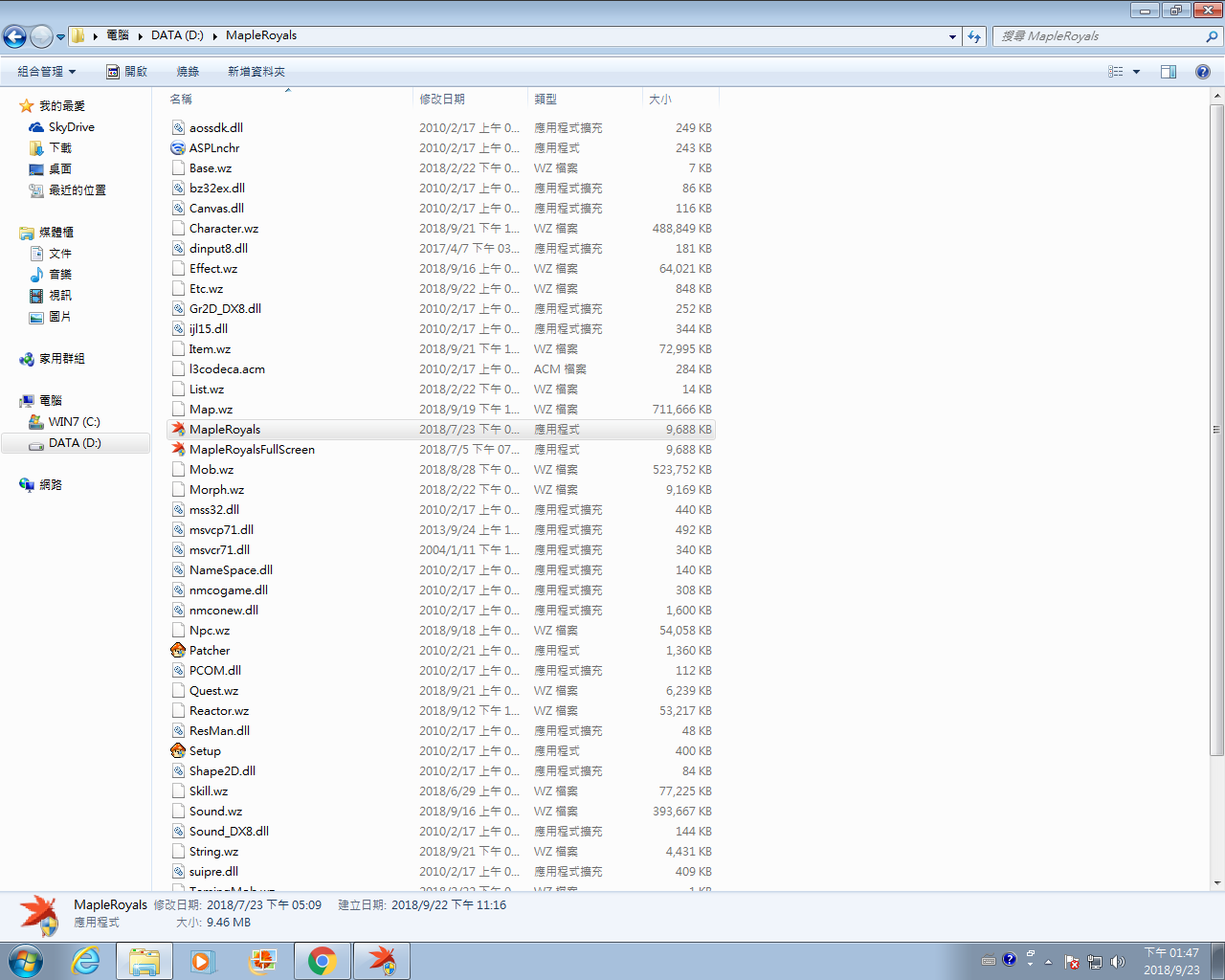Select the Map.wz file row

pos(441,409)
